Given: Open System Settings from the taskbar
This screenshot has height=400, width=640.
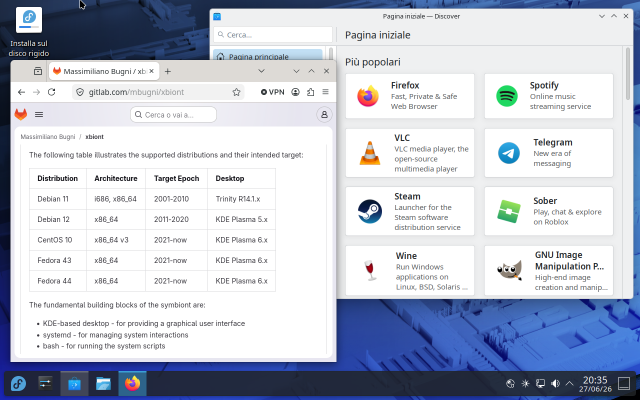Looking at the screenshot, I should coord(45,384).
